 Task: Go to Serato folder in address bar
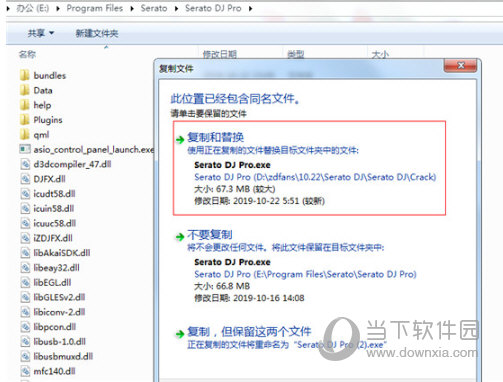click(x=154, y=8)
